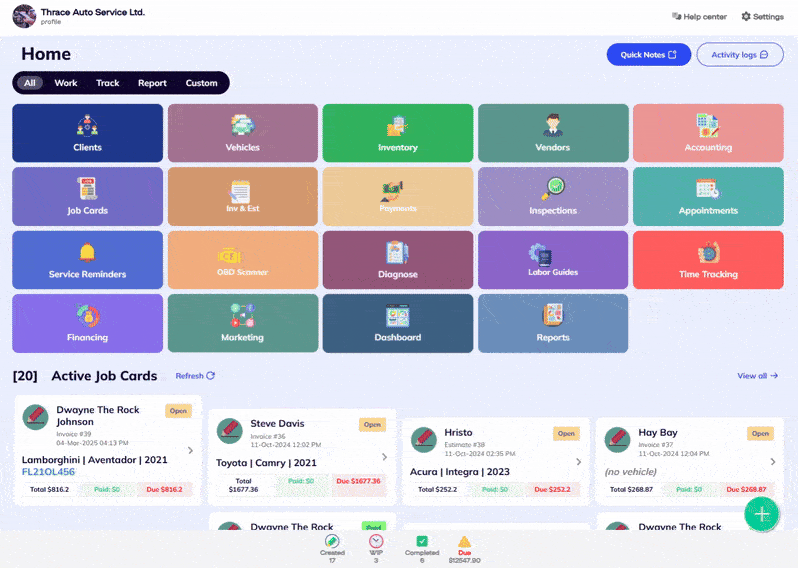Select the Work filter tab
Image resolution: width=798 pixels, height=568 pixels.
(x=66, y=83)
